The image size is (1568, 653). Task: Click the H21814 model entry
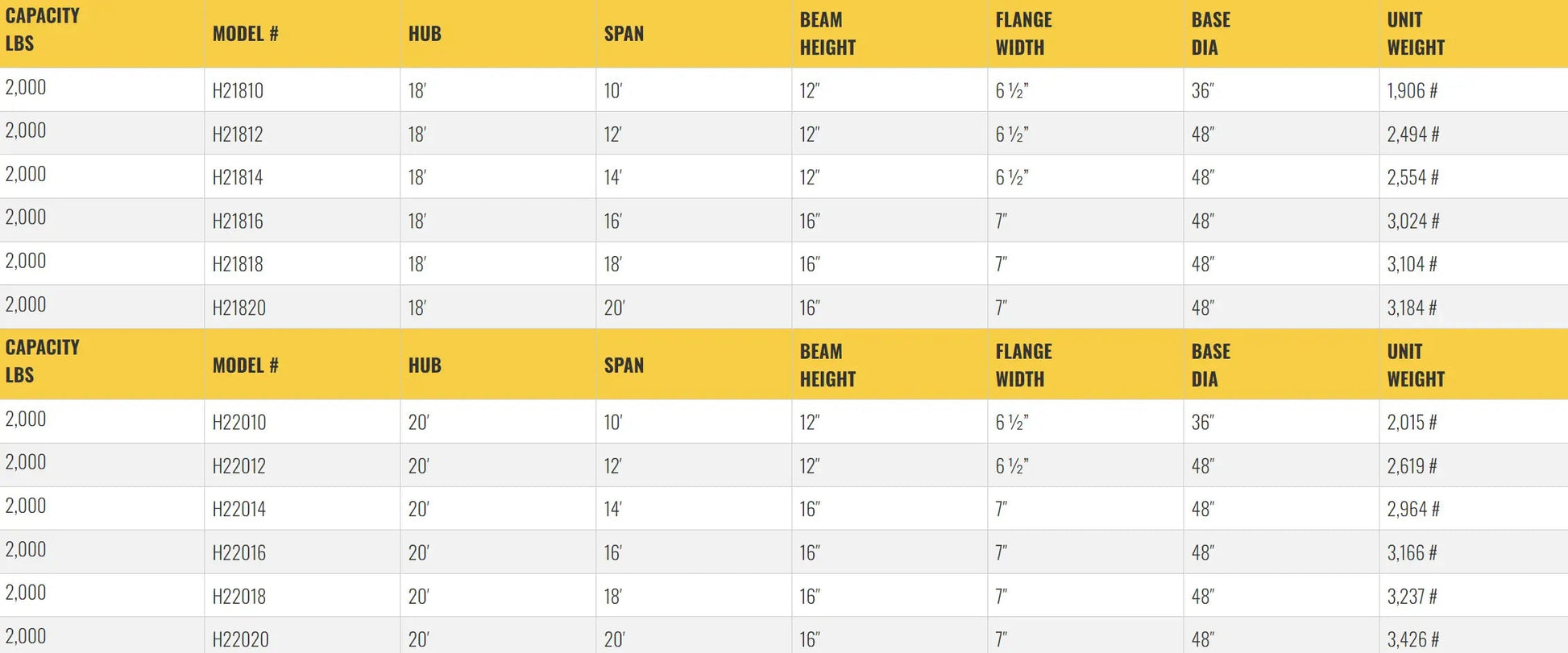[x=238, y=177]
